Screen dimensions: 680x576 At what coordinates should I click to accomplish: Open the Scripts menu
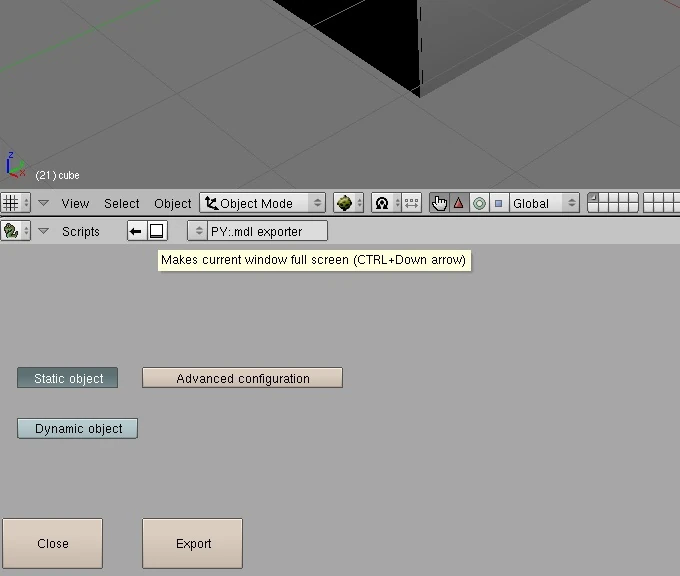[x=81, y=232]
